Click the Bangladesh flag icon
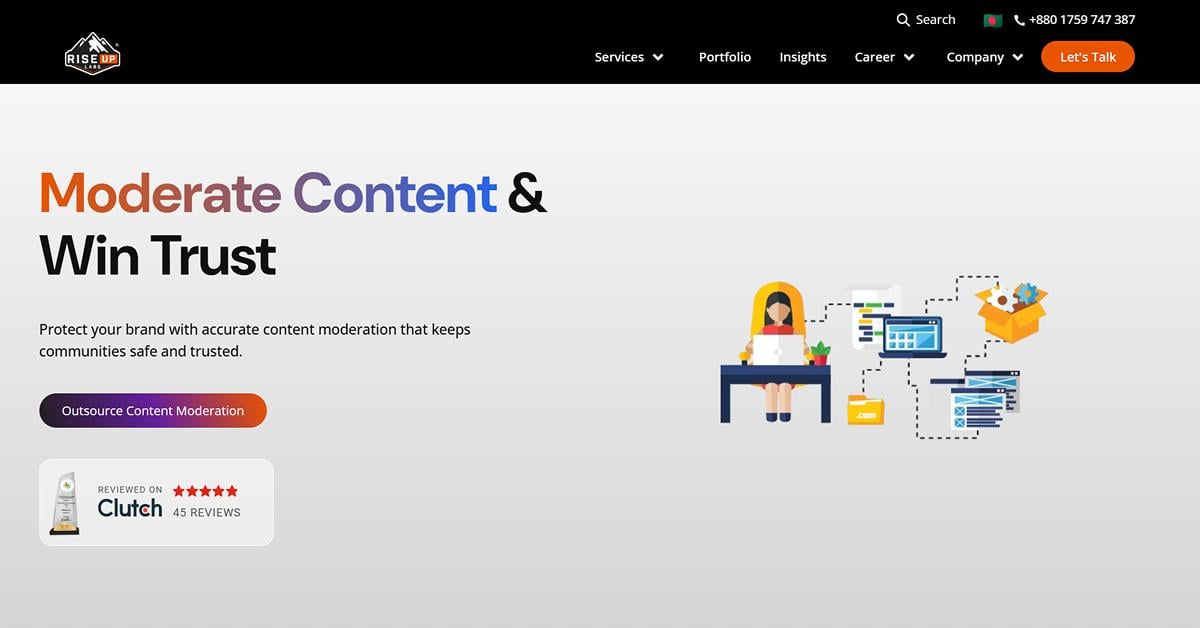The height and width of the screenshot is (628, 1200). (x=993, y=20)
